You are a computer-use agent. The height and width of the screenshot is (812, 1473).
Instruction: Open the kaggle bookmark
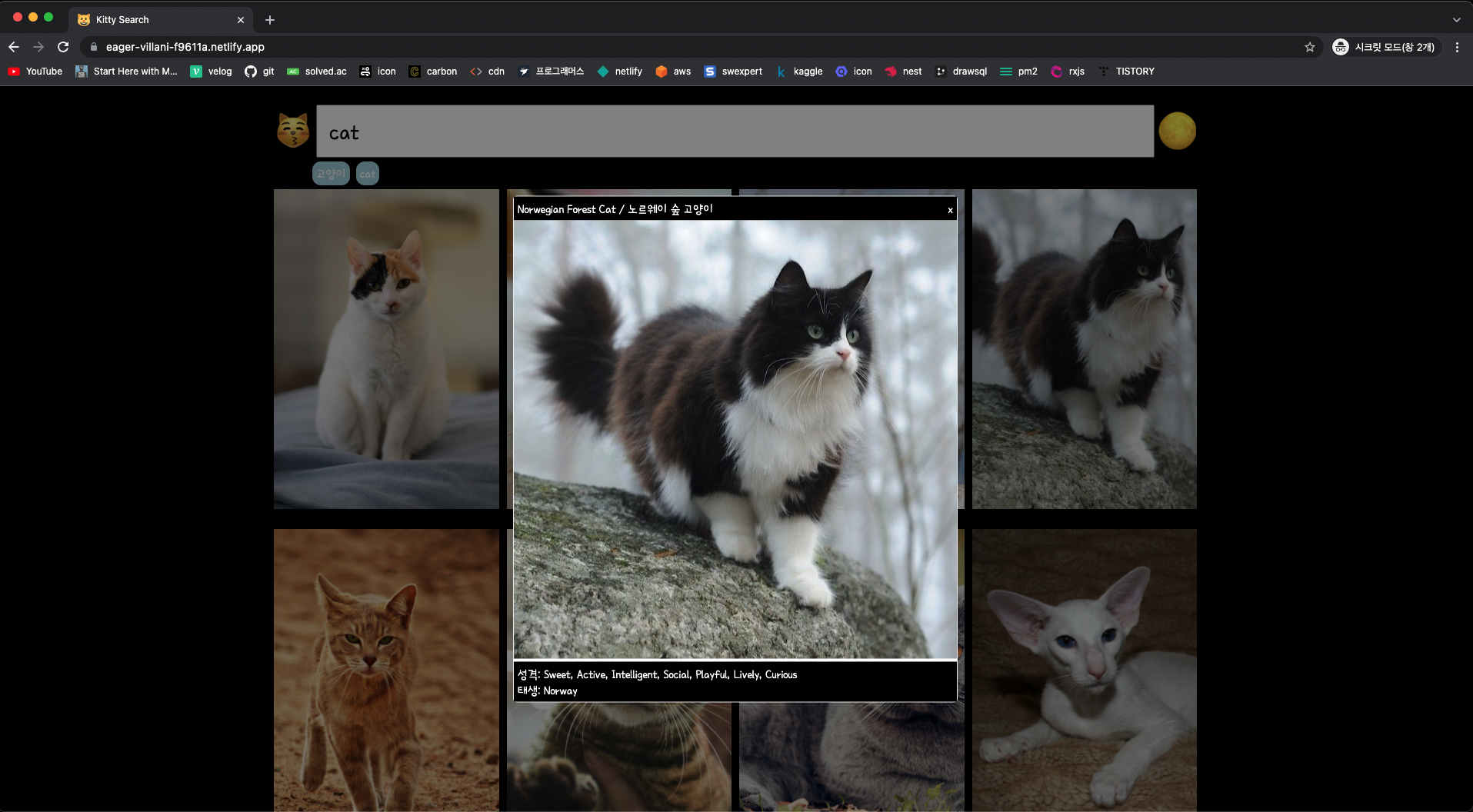(800, 71)
